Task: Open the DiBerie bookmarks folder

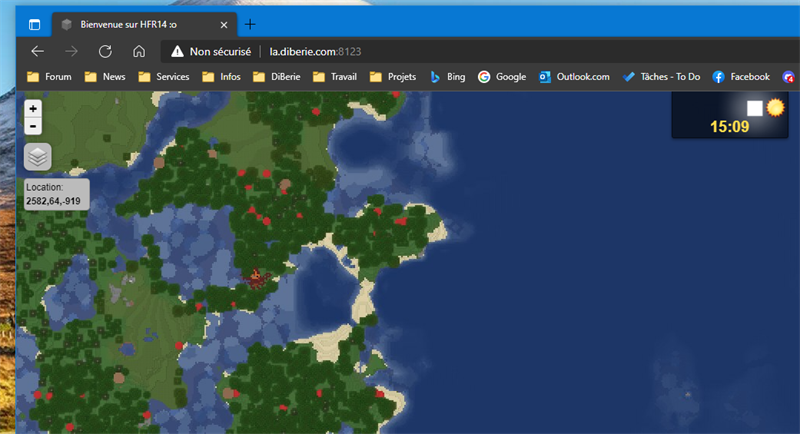Action: click(x=277, y=77)
